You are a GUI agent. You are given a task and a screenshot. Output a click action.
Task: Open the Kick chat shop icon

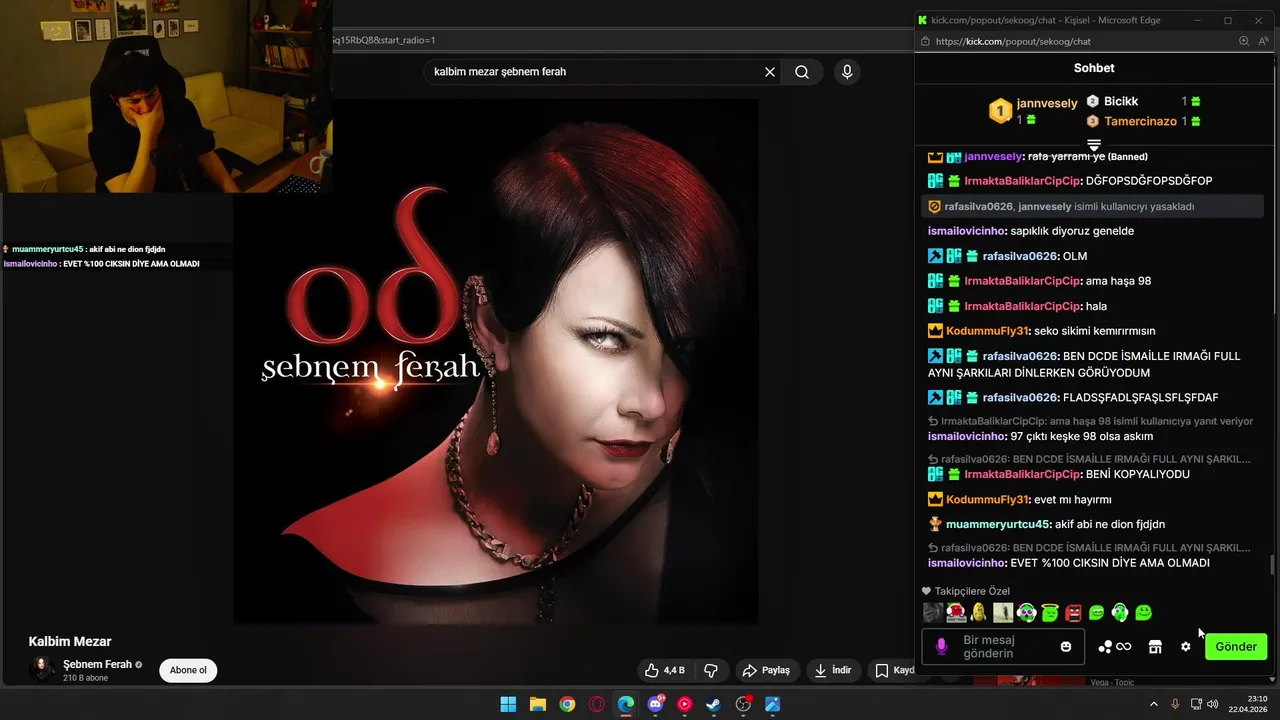(1155, 647)
